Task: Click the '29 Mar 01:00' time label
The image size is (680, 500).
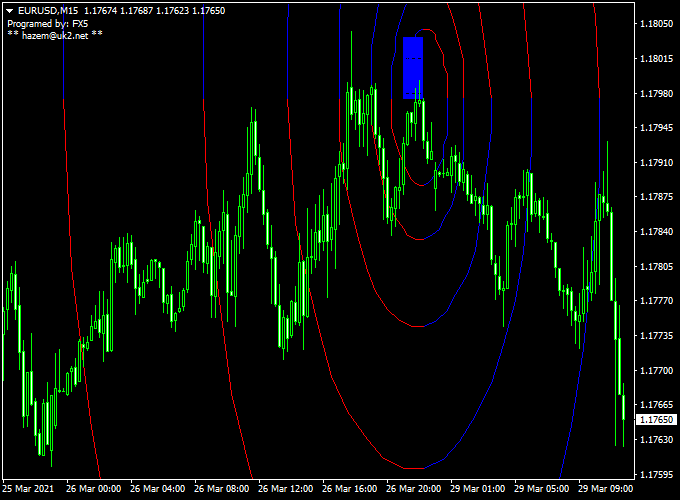Action: (477, 489)
